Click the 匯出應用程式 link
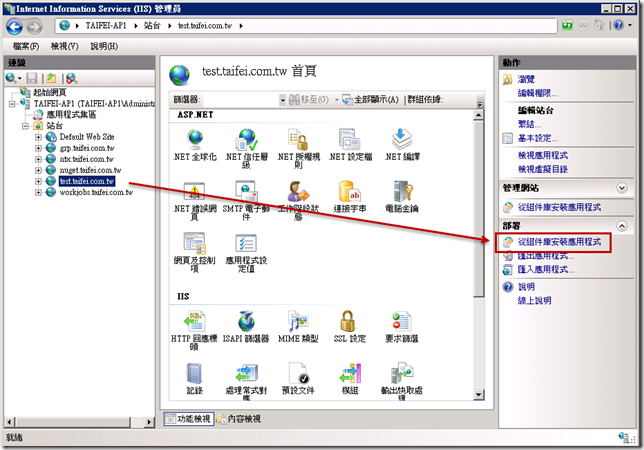The height and width of the screenshot is (450, 644). (x=546, y=256)
